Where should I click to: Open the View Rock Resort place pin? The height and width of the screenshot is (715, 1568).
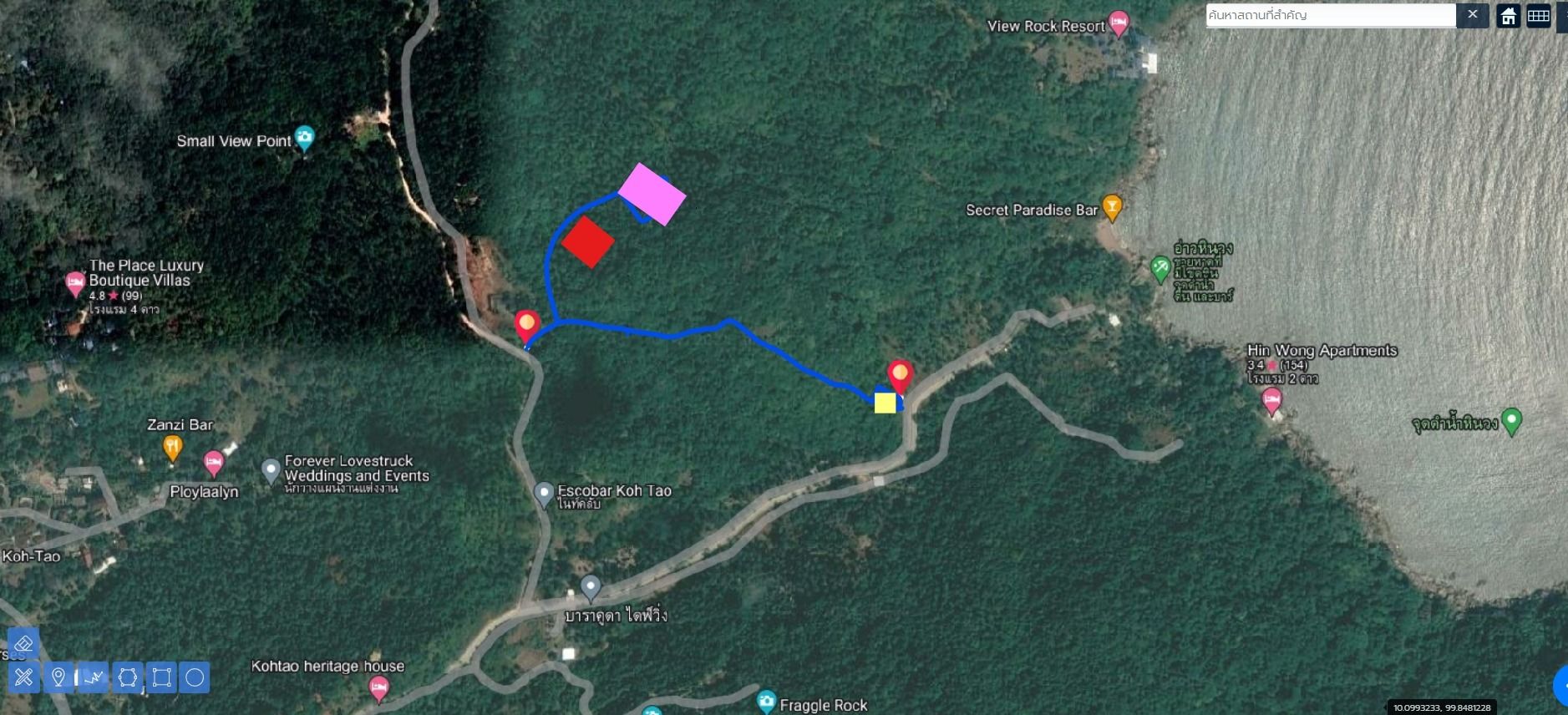click(1119, 24)
